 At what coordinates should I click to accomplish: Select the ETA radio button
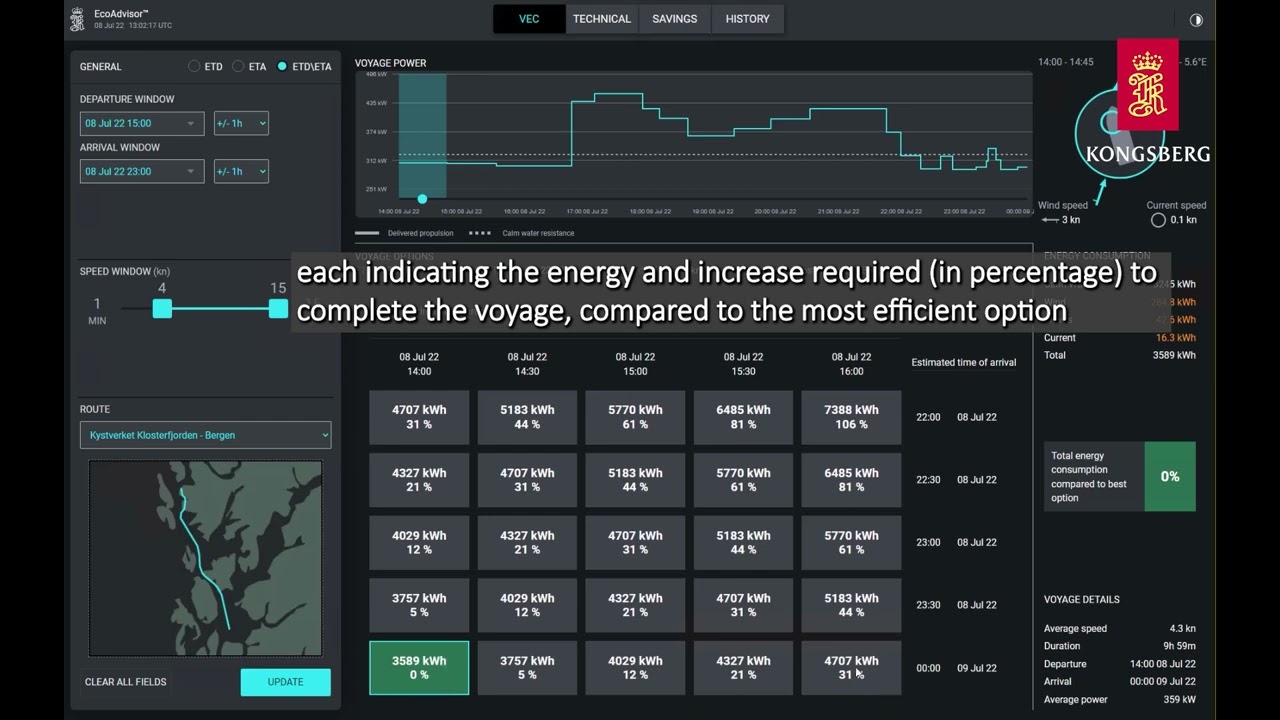pos(238,67)
